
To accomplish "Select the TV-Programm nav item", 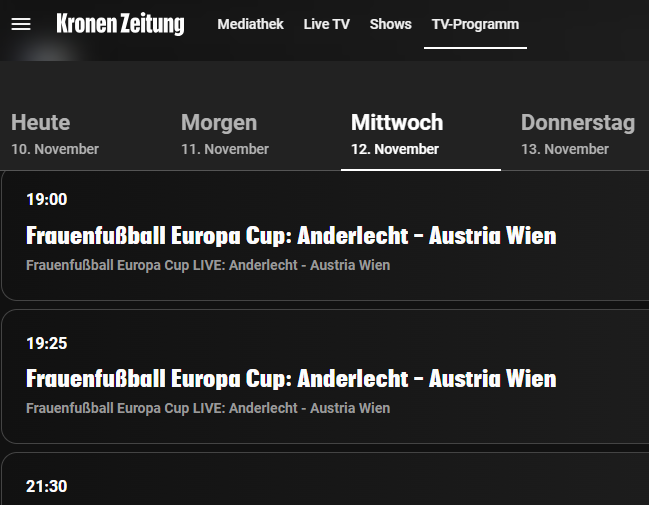I will pos(475,24).
